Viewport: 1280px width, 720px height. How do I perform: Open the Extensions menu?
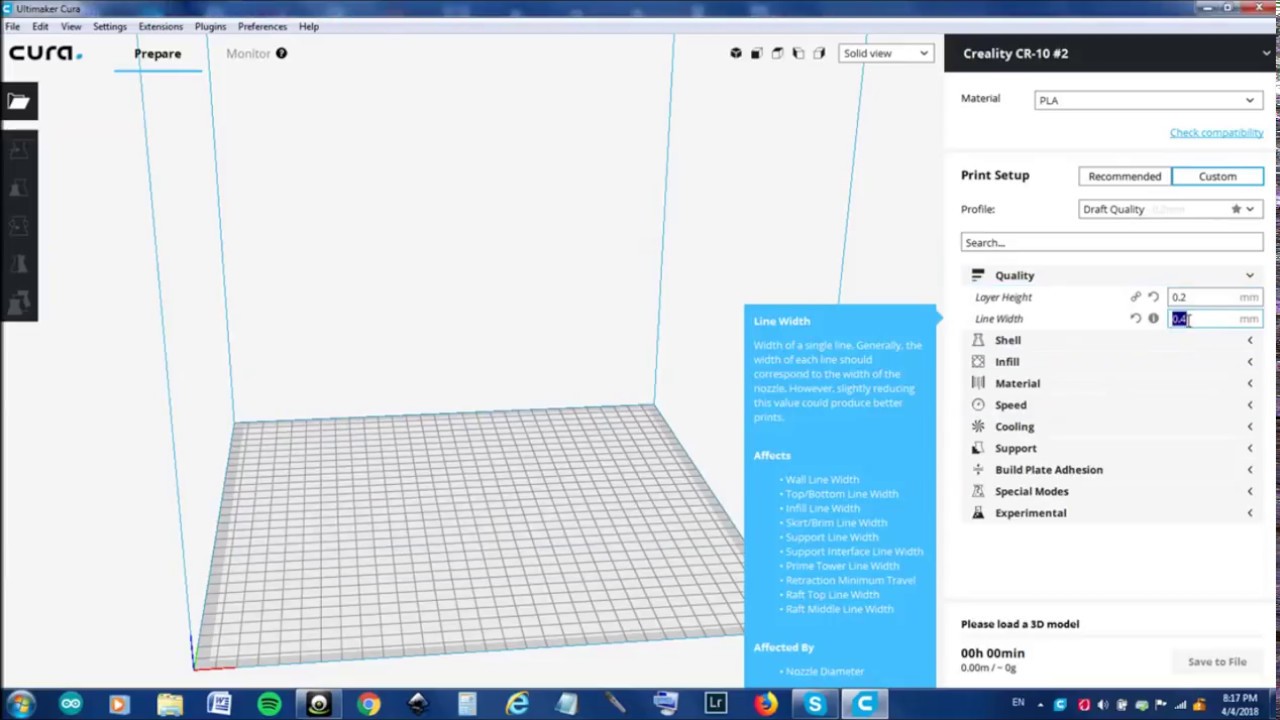pyautogui.click(x=161, y=26)
